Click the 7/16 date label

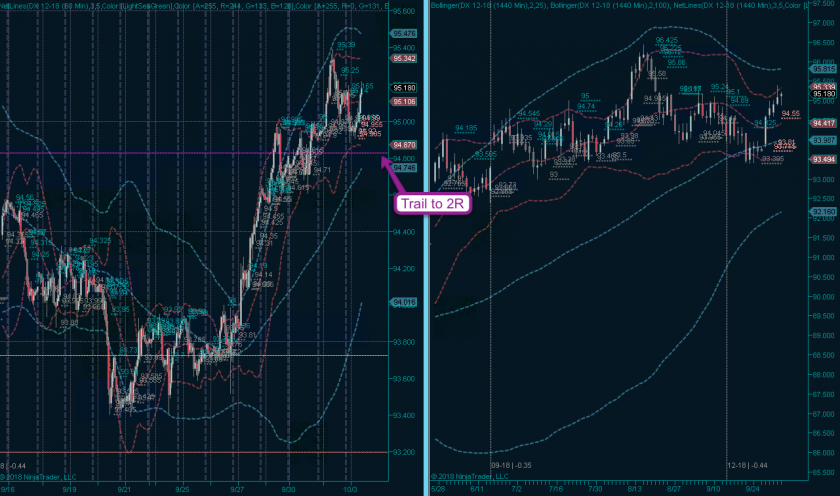pos(556,489)
